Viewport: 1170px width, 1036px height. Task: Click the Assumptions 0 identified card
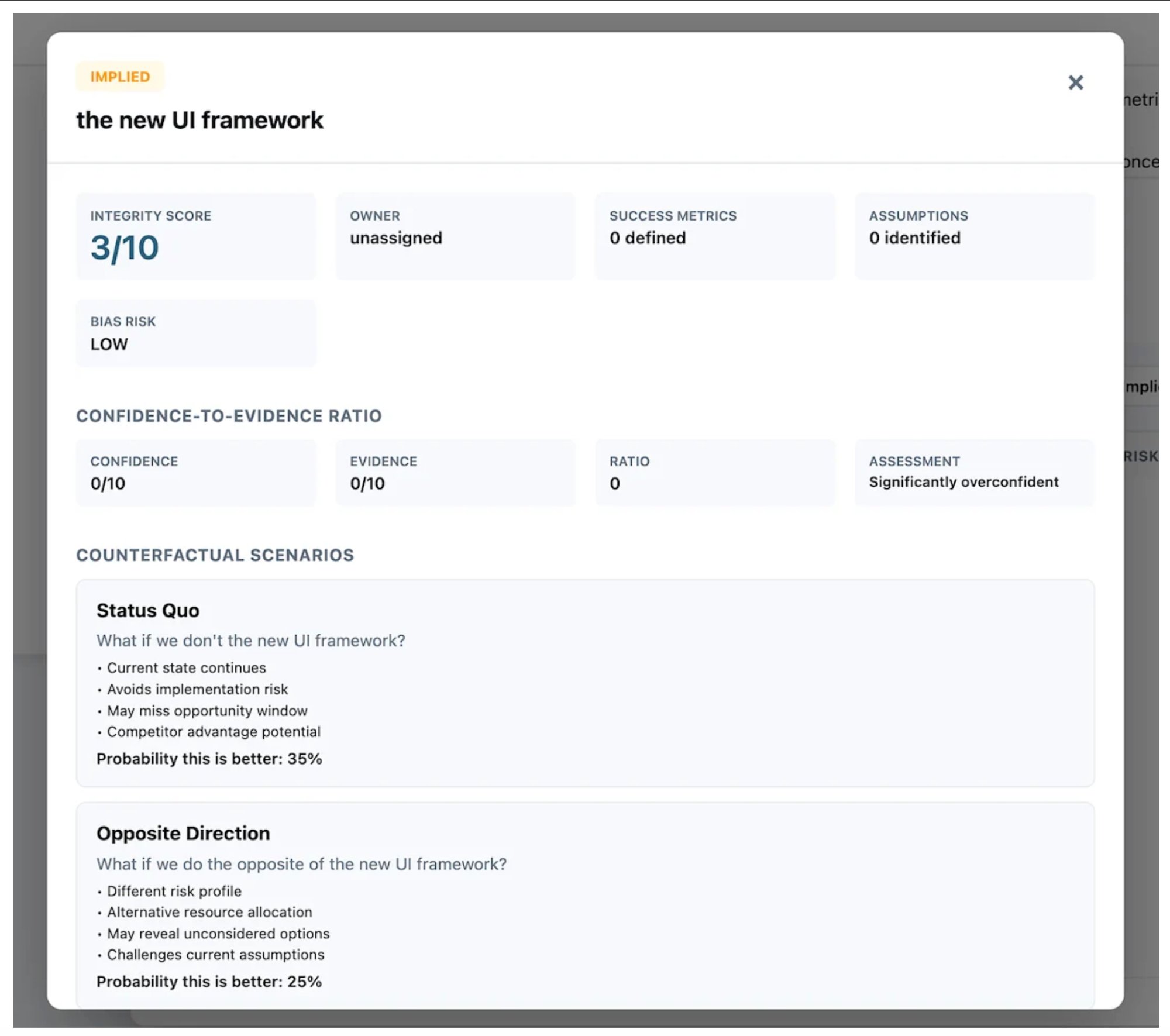(974, 236)
